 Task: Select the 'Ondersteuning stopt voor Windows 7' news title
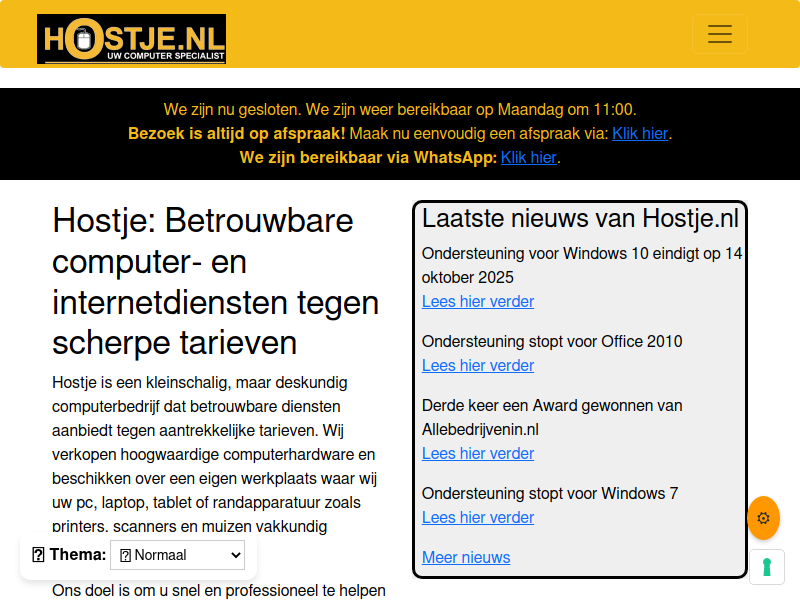[x=550, y=493]
